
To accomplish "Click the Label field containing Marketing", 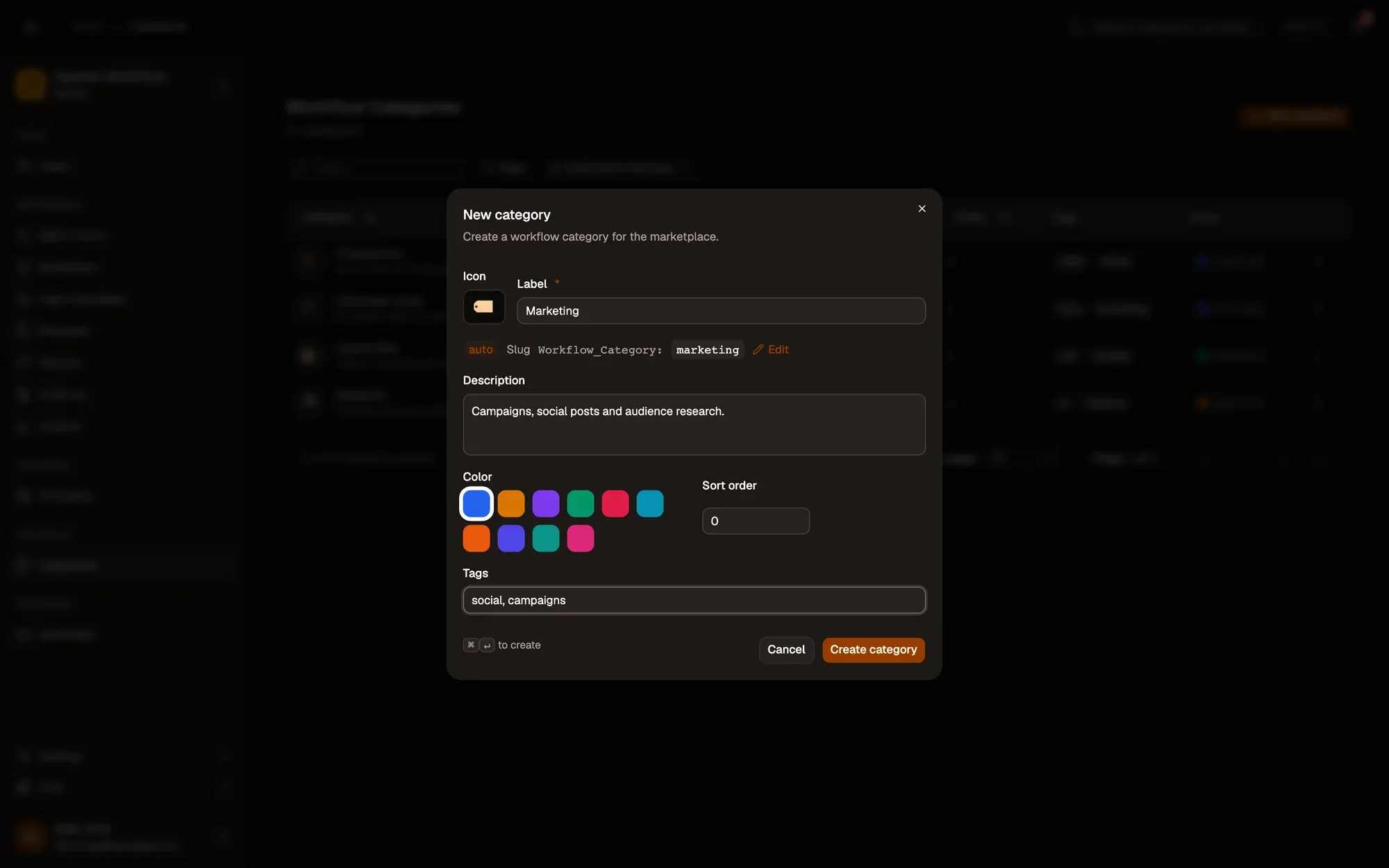I will tap(721, 311).
